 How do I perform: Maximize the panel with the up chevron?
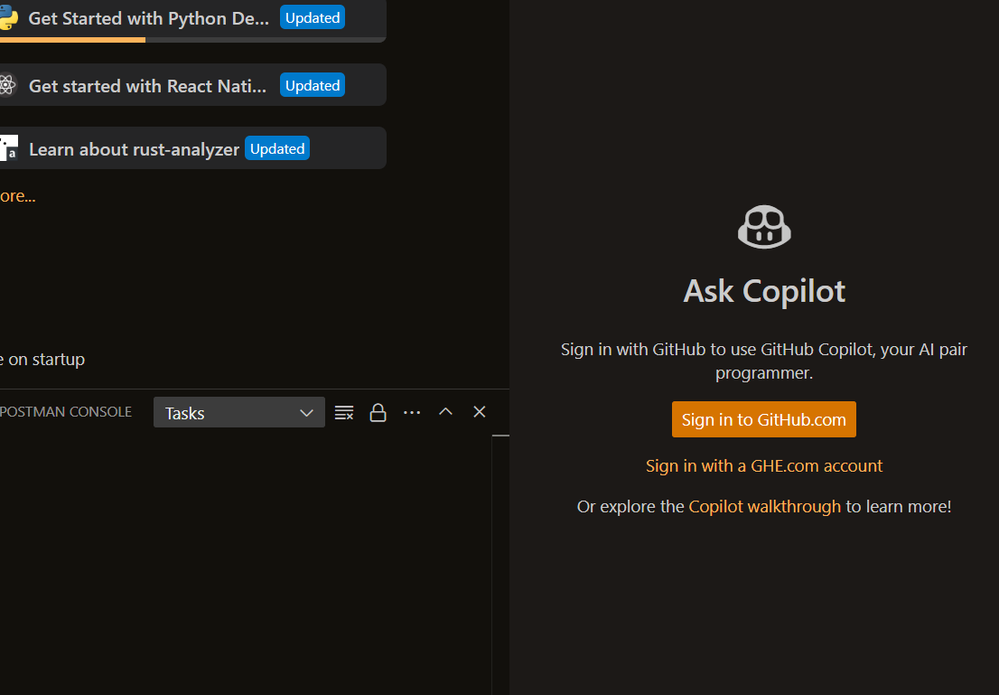(446, 412)
